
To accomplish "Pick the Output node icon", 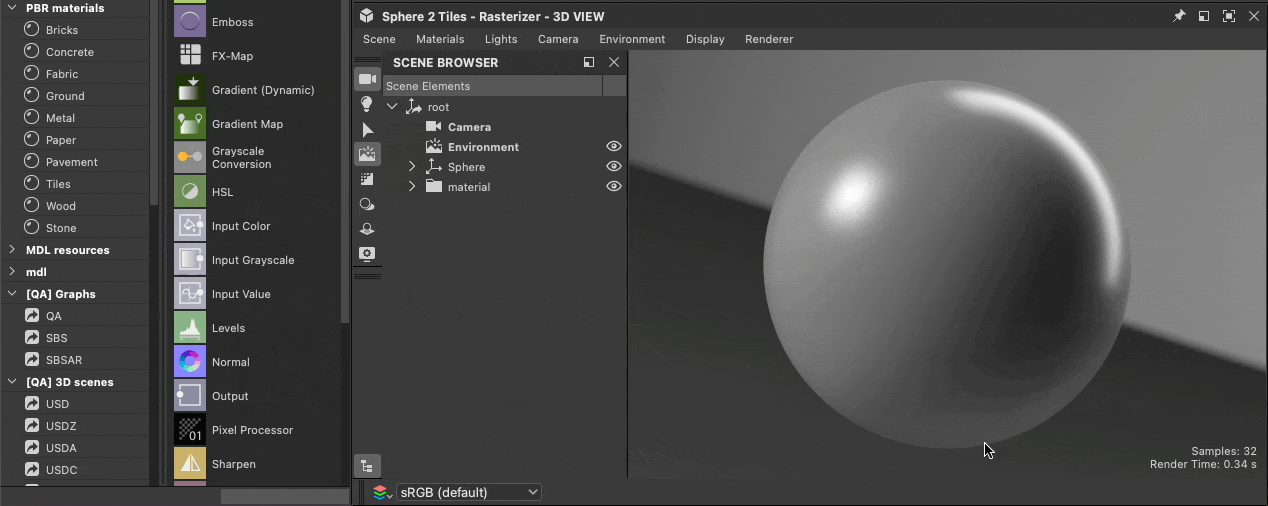I will pyautogui.click(x=190, y=395).
